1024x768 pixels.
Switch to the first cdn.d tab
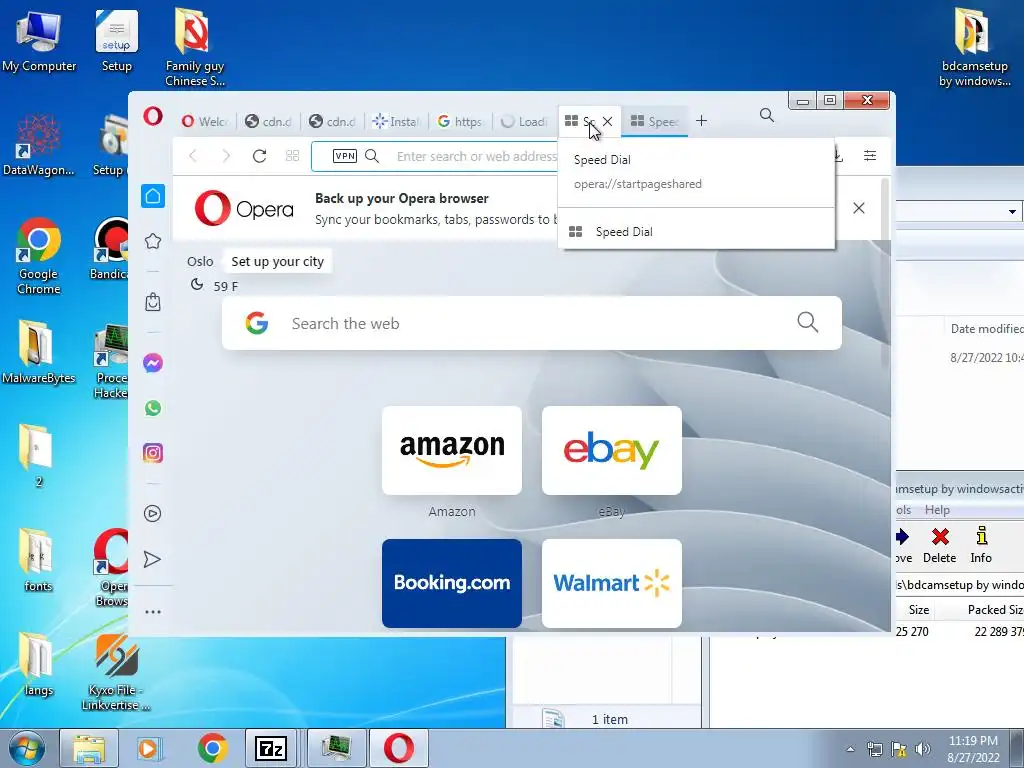click(x=268, y=121)
